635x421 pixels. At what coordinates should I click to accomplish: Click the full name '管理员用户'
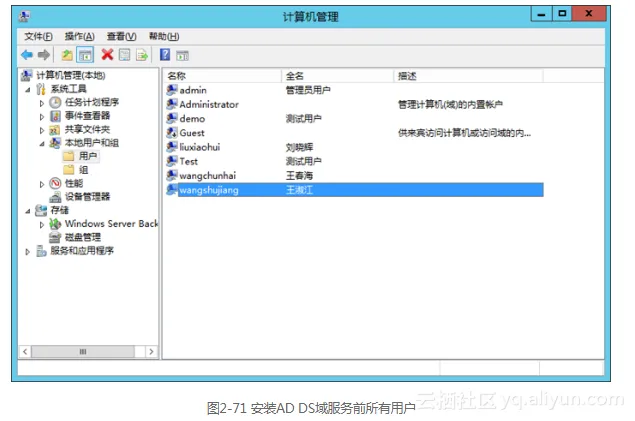point(308,90)
